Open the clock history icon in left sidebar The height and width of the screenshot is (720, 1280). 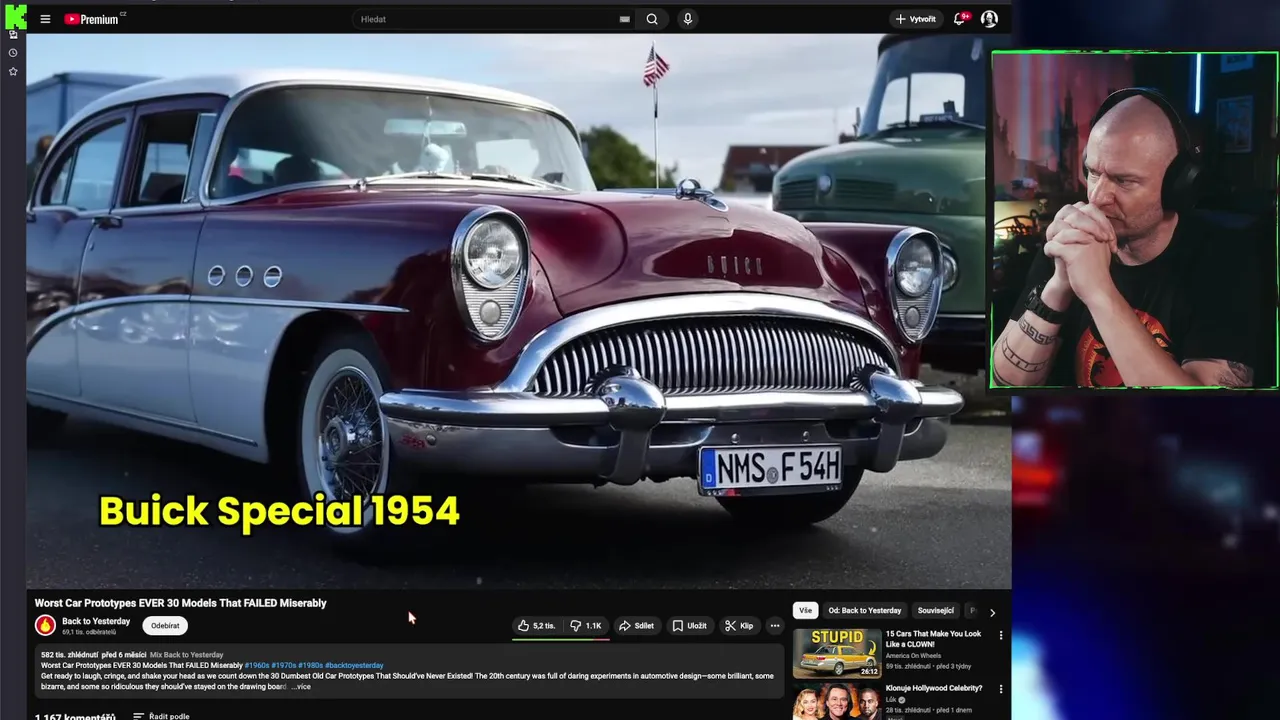click(x=13, y=53)
